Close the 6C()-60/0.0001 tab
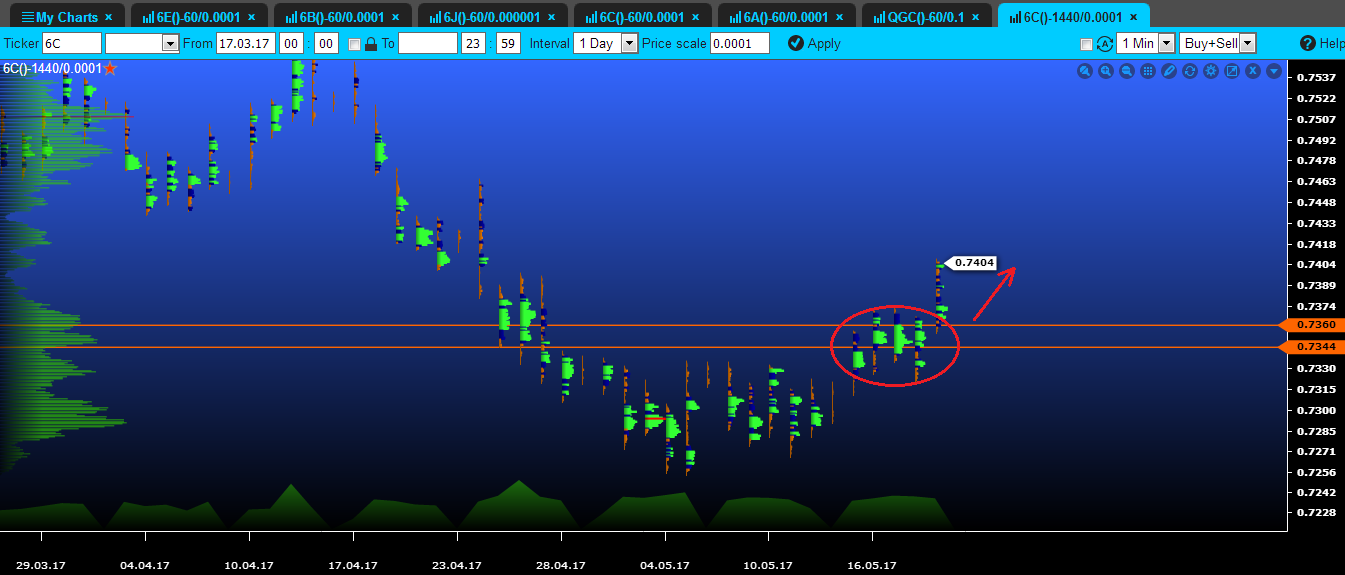Viewport: 1345px width, 575px height. pos(695,17)
